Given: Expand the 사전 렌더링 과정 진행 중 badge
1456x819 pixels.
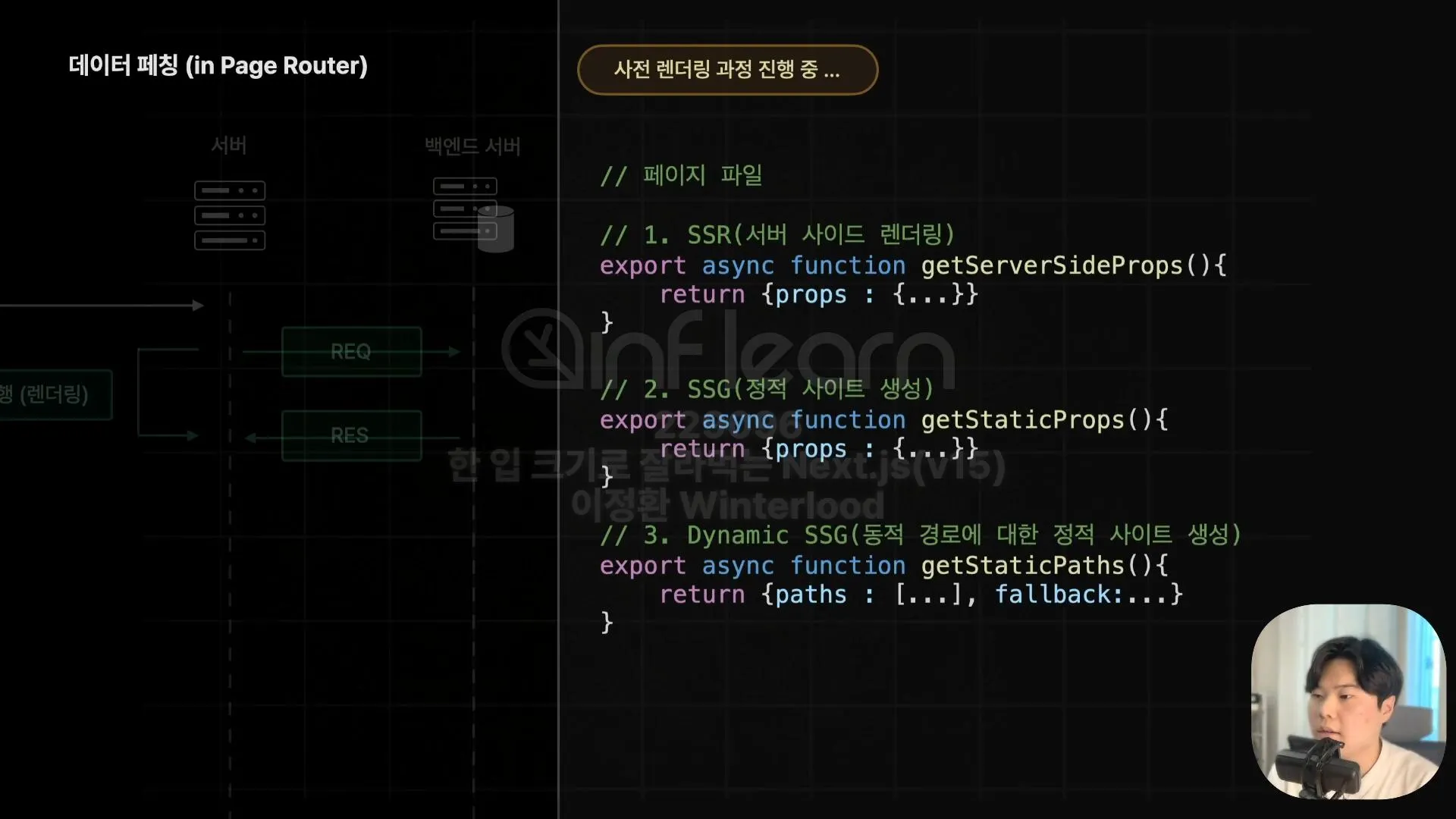Looking at the screenshot, I should coord(726,70).
